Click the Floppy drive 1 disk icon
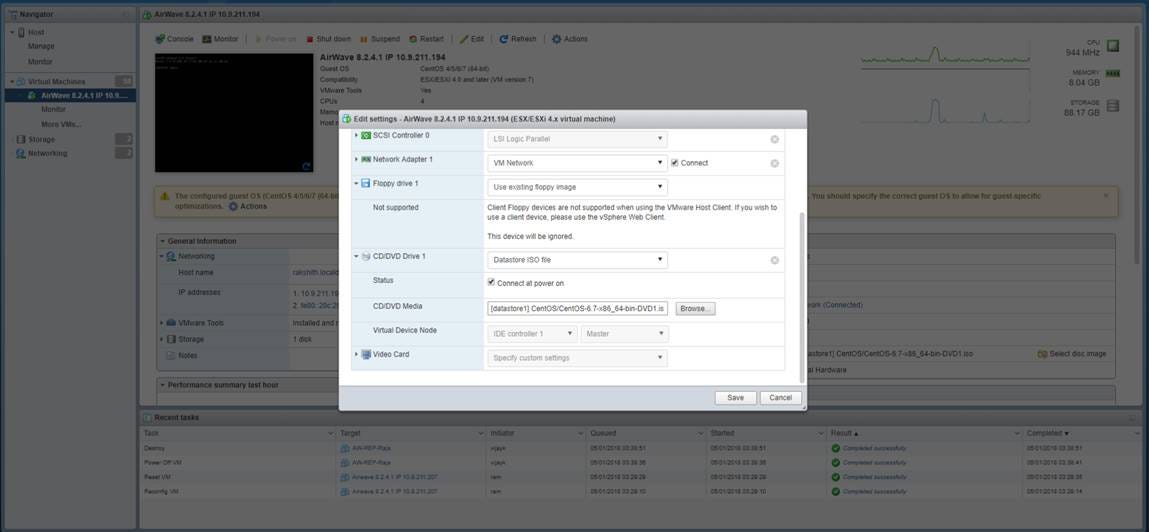The image size is (1149, 532). click(x=366, y=183)
